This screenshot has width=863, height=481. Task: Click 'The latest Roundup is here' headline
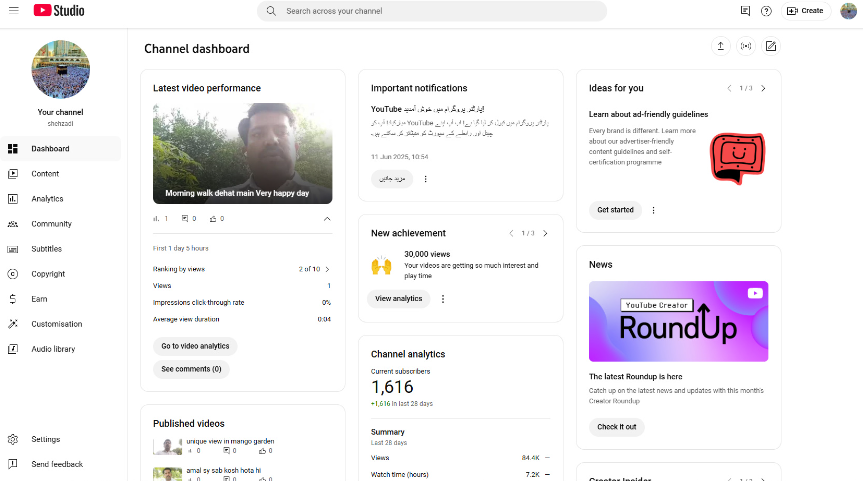click(x=636, y=377)
